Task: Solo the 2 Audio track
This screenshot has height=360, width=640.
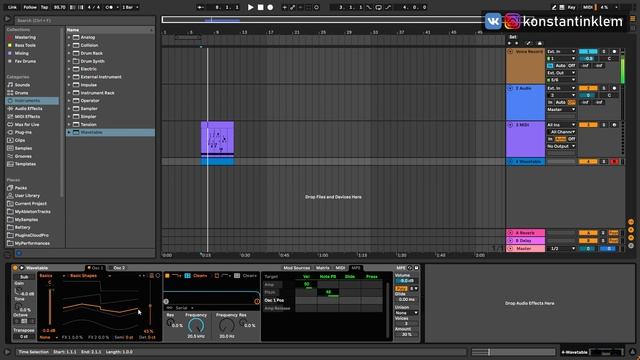Action: (604, 88)
